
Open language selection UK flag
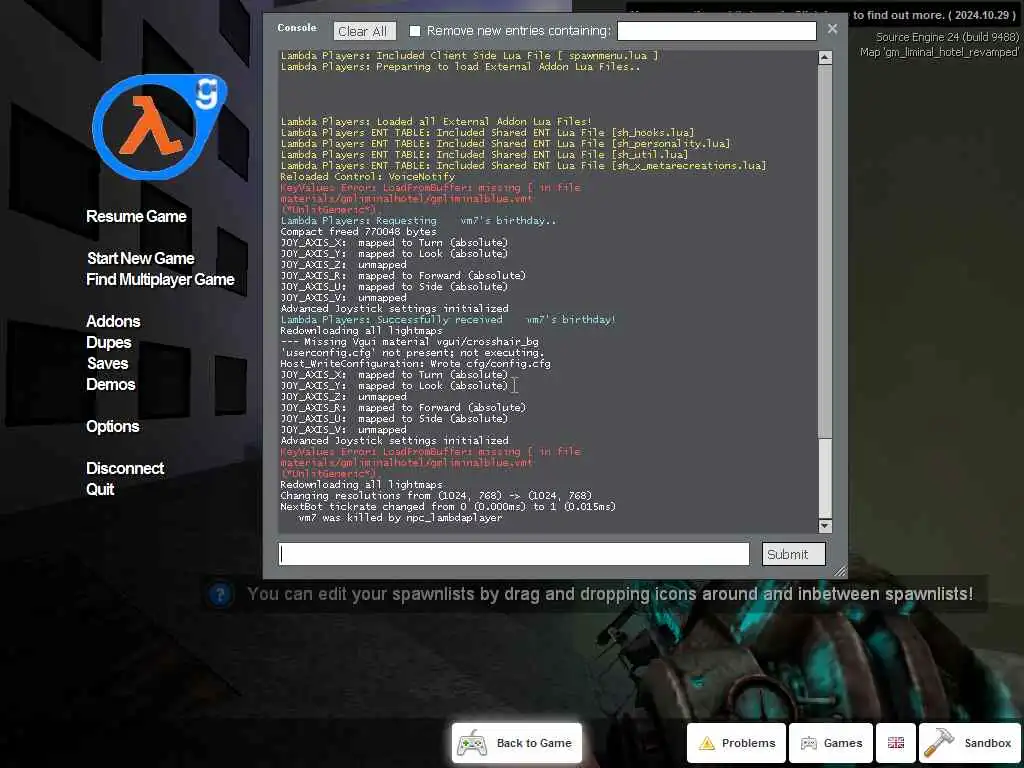[895, 743]
